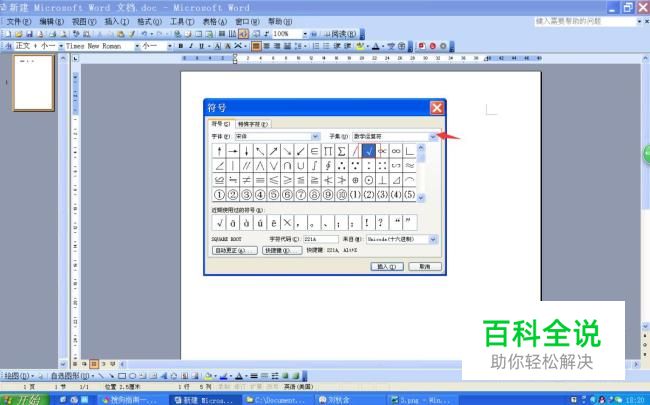Open the 视图 (View) menu
The height and width of the screenshot is (405, 650).
(x=84, y=22)
